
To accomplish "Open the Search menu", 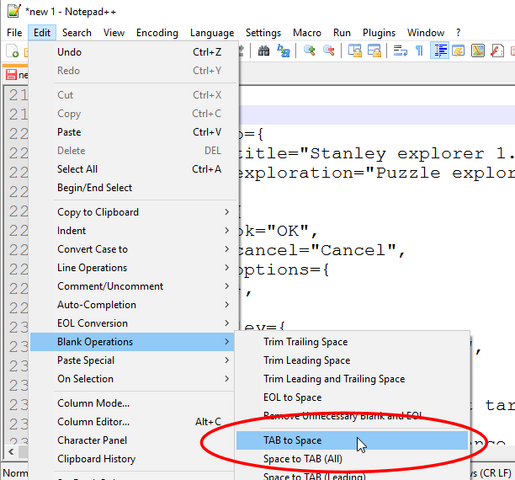I will (x=77, y=33).
